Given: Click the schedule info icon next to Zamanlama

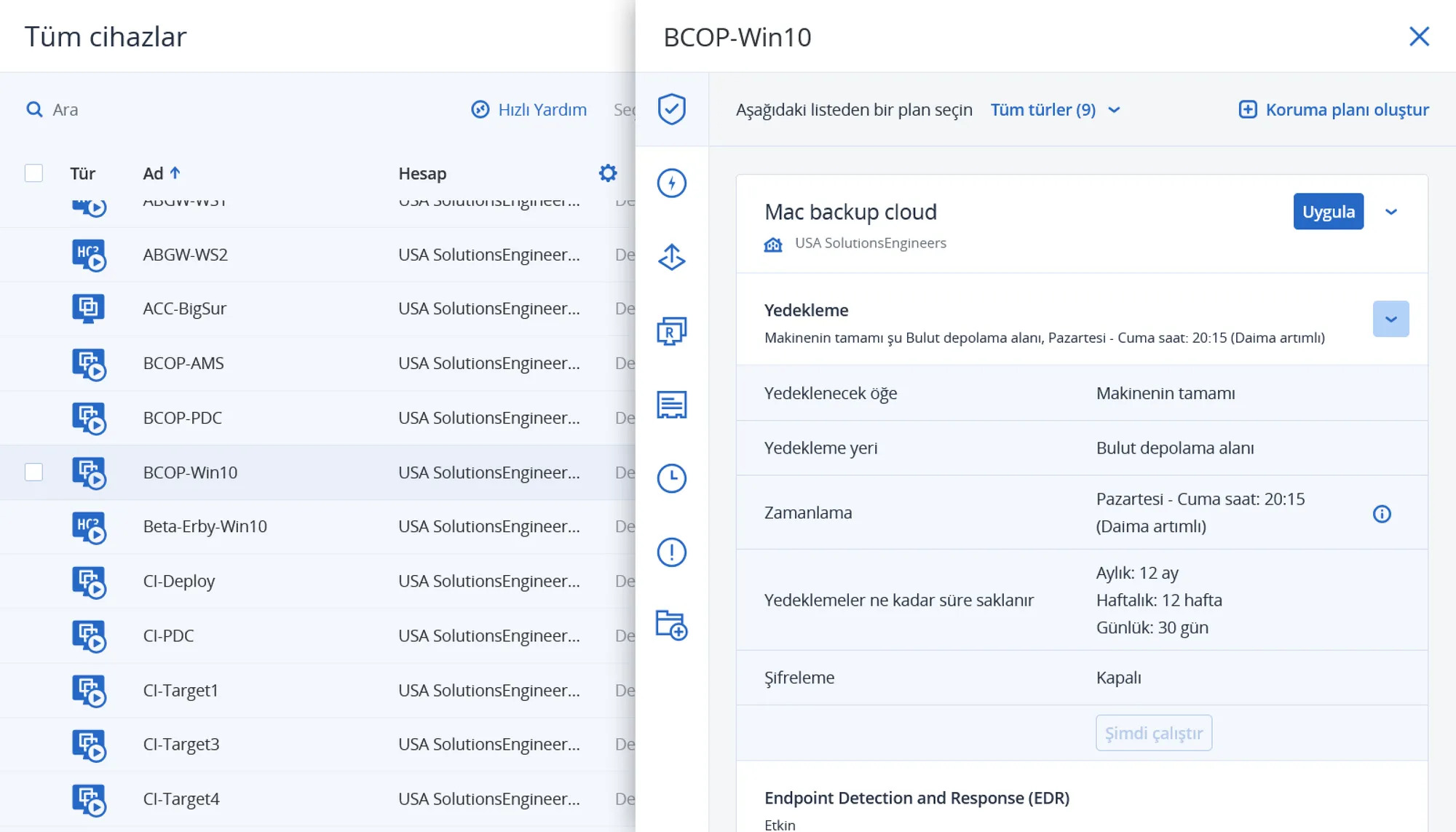Looking at the screenshot, I should [1382, 514].
